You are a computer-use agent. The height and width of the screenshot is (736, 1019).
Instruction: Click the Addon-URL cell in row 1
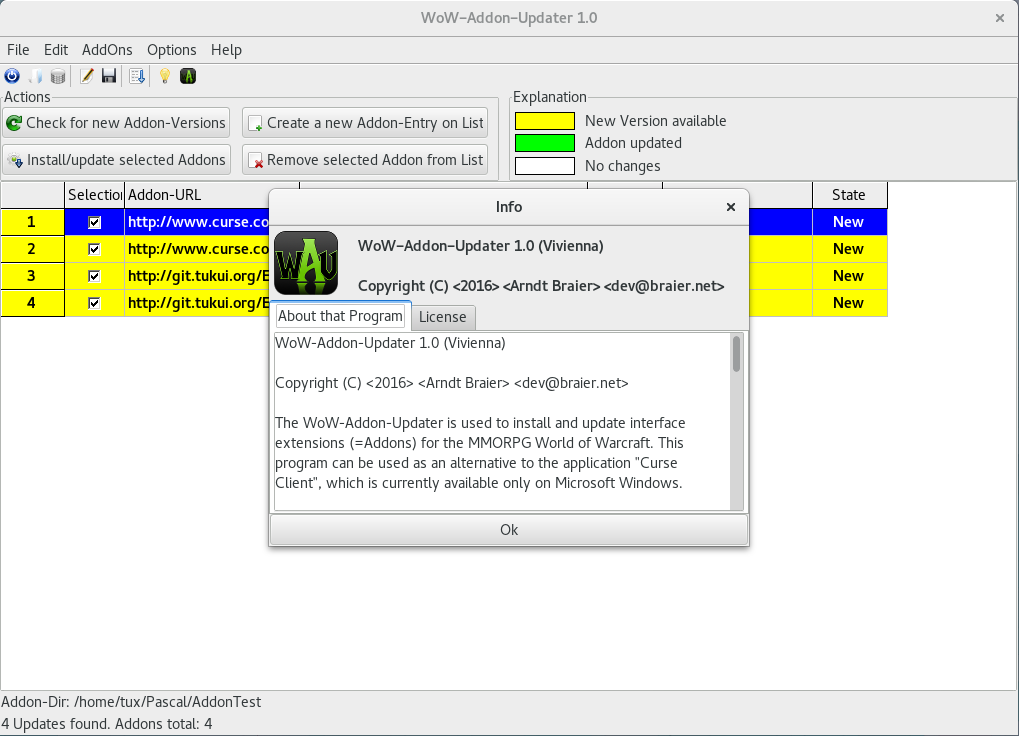(197, 222)
